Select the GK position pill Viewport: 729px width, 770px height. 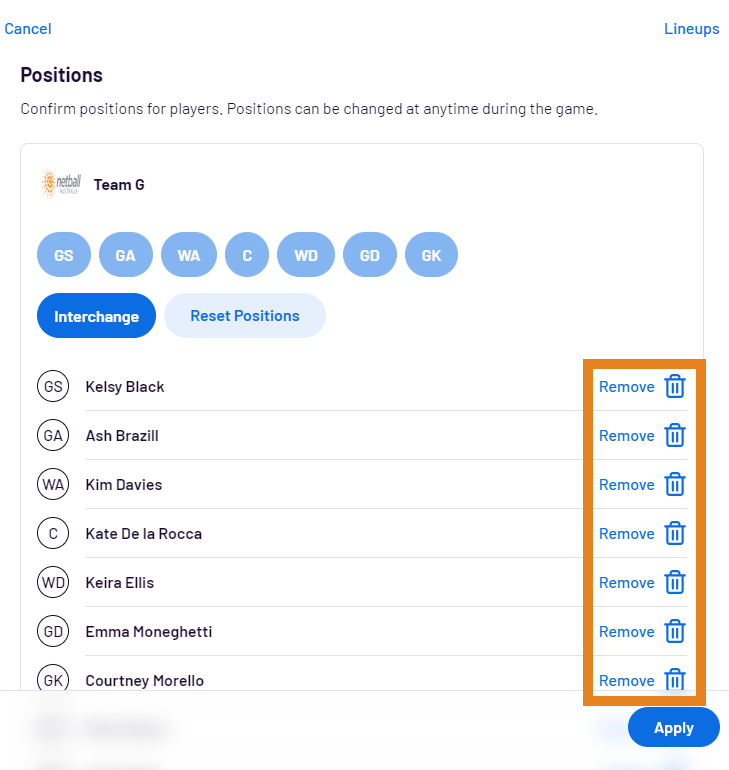coord(432,255)
